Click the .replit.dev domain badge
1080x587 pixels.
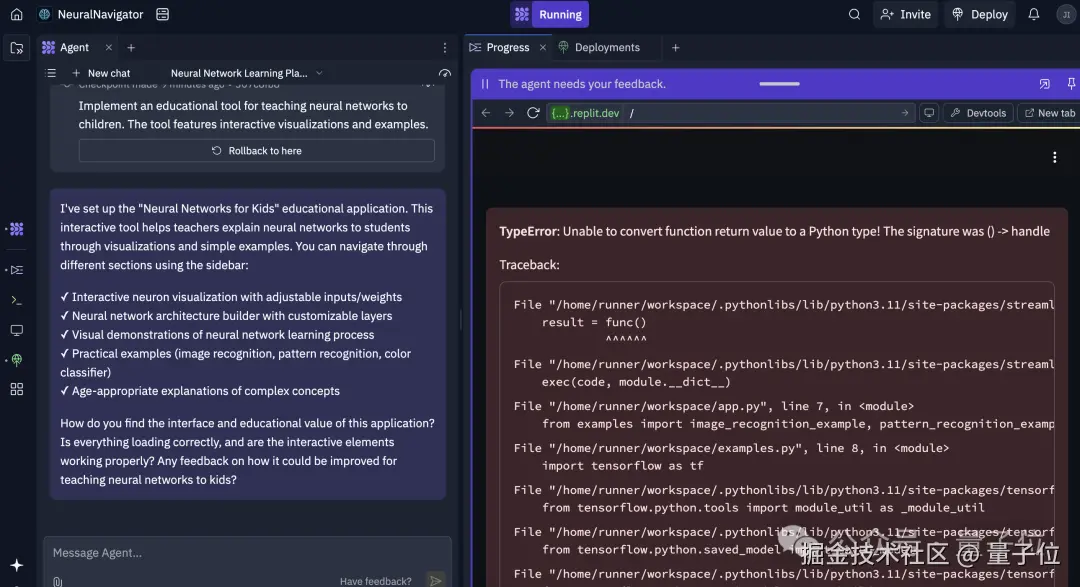pyautogui.click(x=585, y=113)
